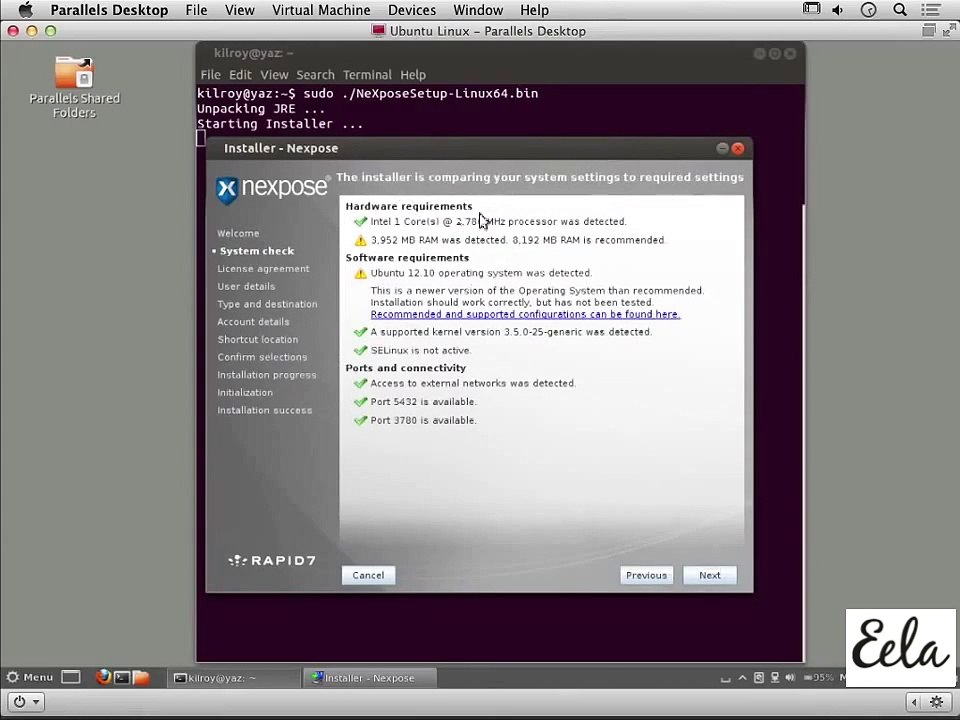Open terminal Terminal menu

click(x=367, y=75)
